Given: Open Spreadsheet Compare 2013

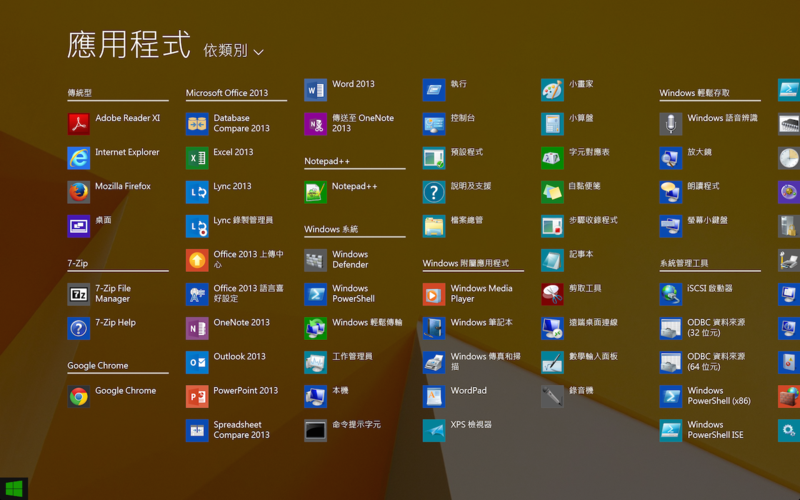Looking at the screenshot, I should coord(197,431).
